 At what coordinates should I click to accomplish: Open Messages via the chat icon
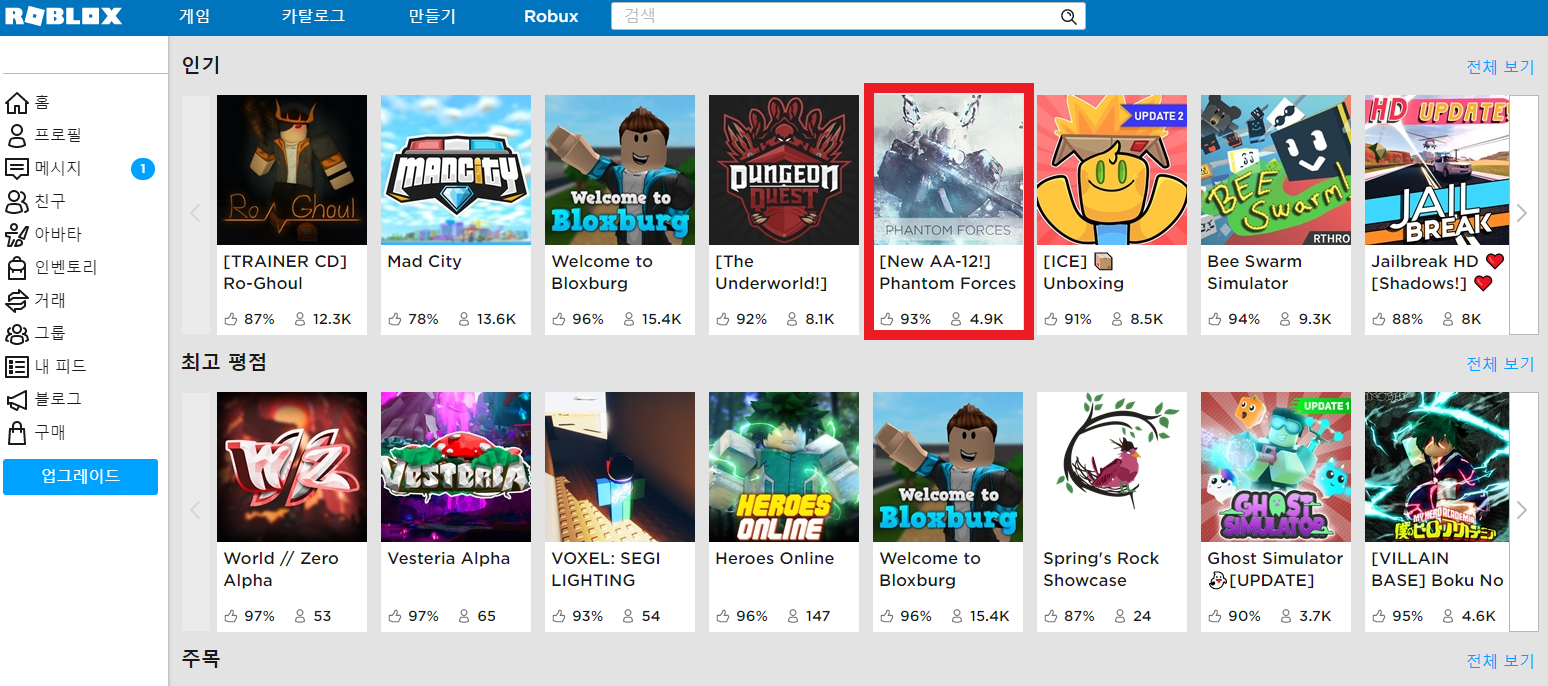coord(16,168)
